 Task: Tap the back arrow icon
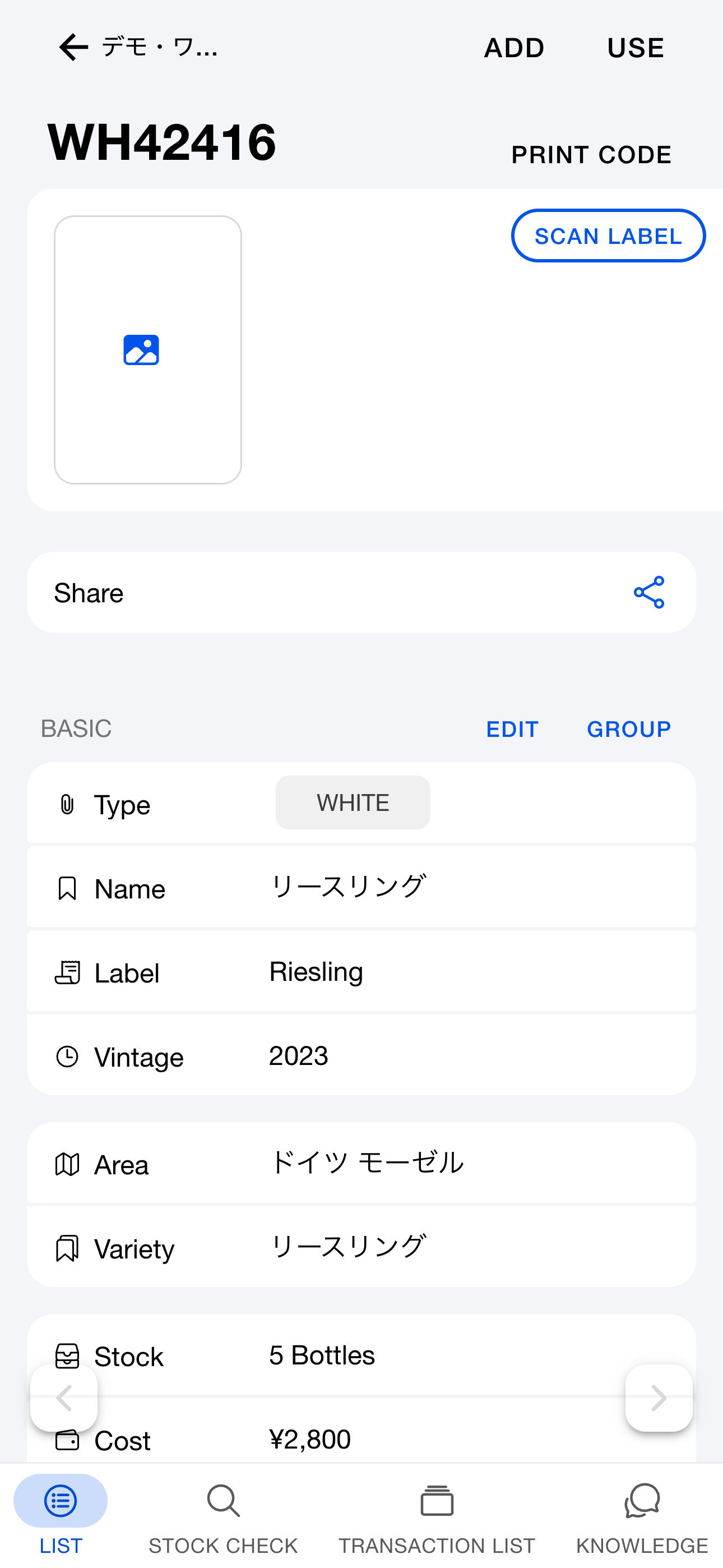(x=73, y=48)
